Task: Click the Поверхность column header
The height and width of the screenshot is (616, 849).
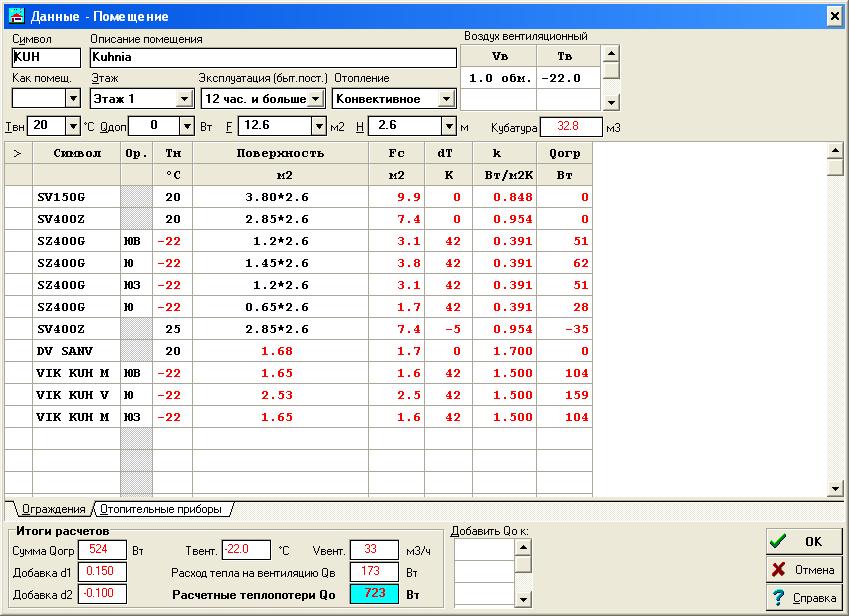Action: coord(280,153)
